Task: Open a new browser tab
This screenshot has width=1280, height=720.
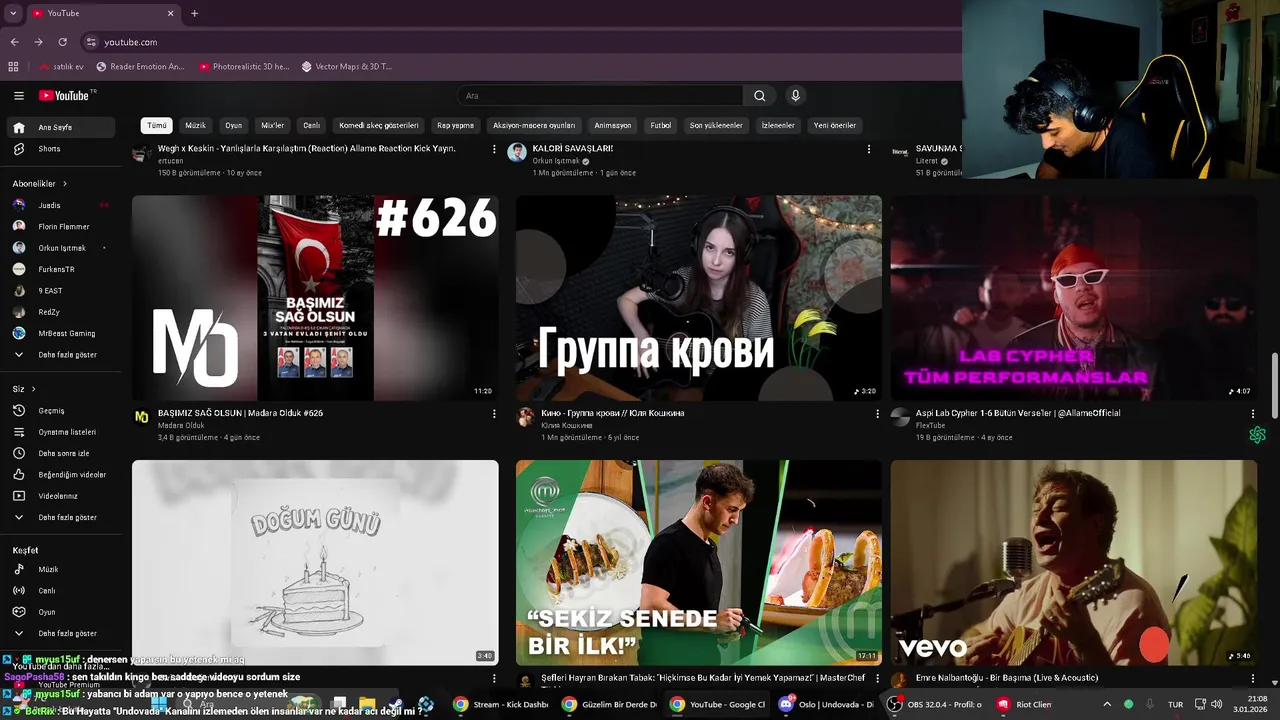Action: click(x=194, y=13)
